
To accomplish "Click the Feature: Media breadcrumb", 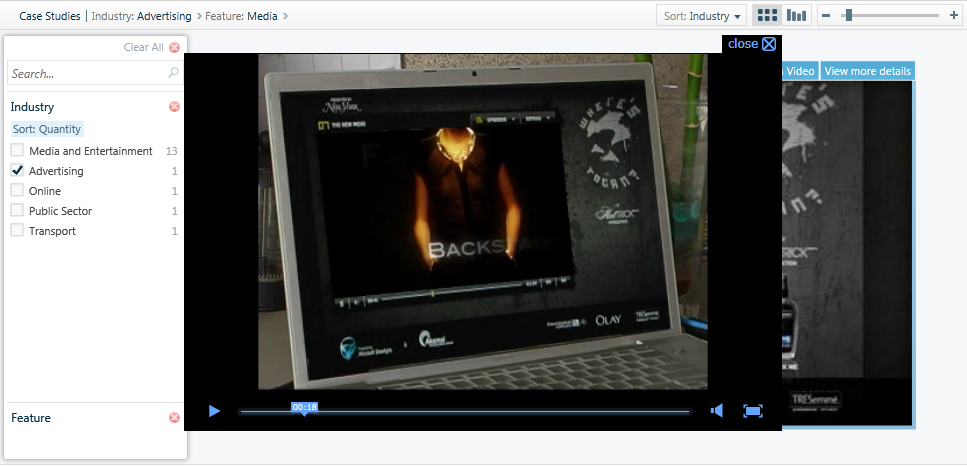I will pyautogui.click(x=241, y=16).
